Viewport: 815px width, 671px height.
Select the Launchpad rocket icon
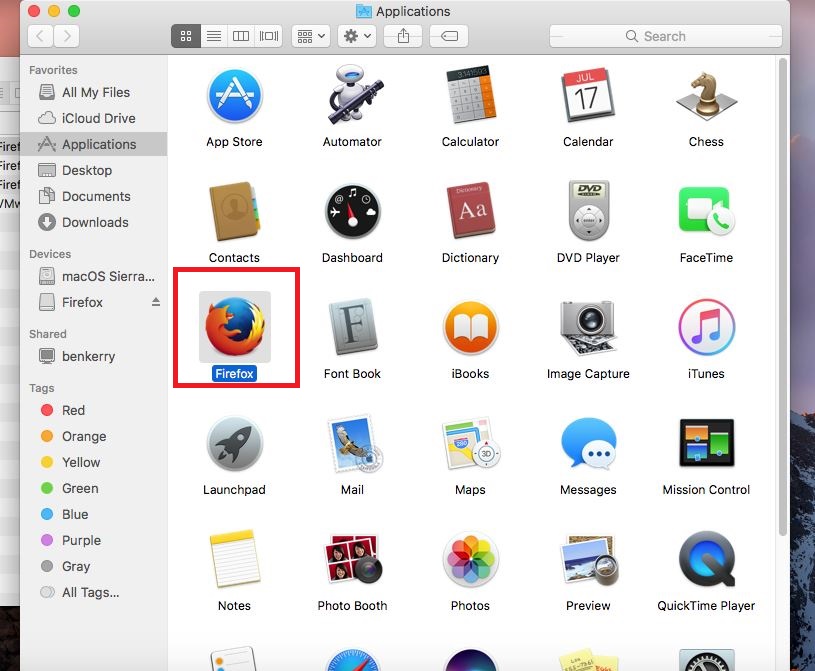[234, 443]
